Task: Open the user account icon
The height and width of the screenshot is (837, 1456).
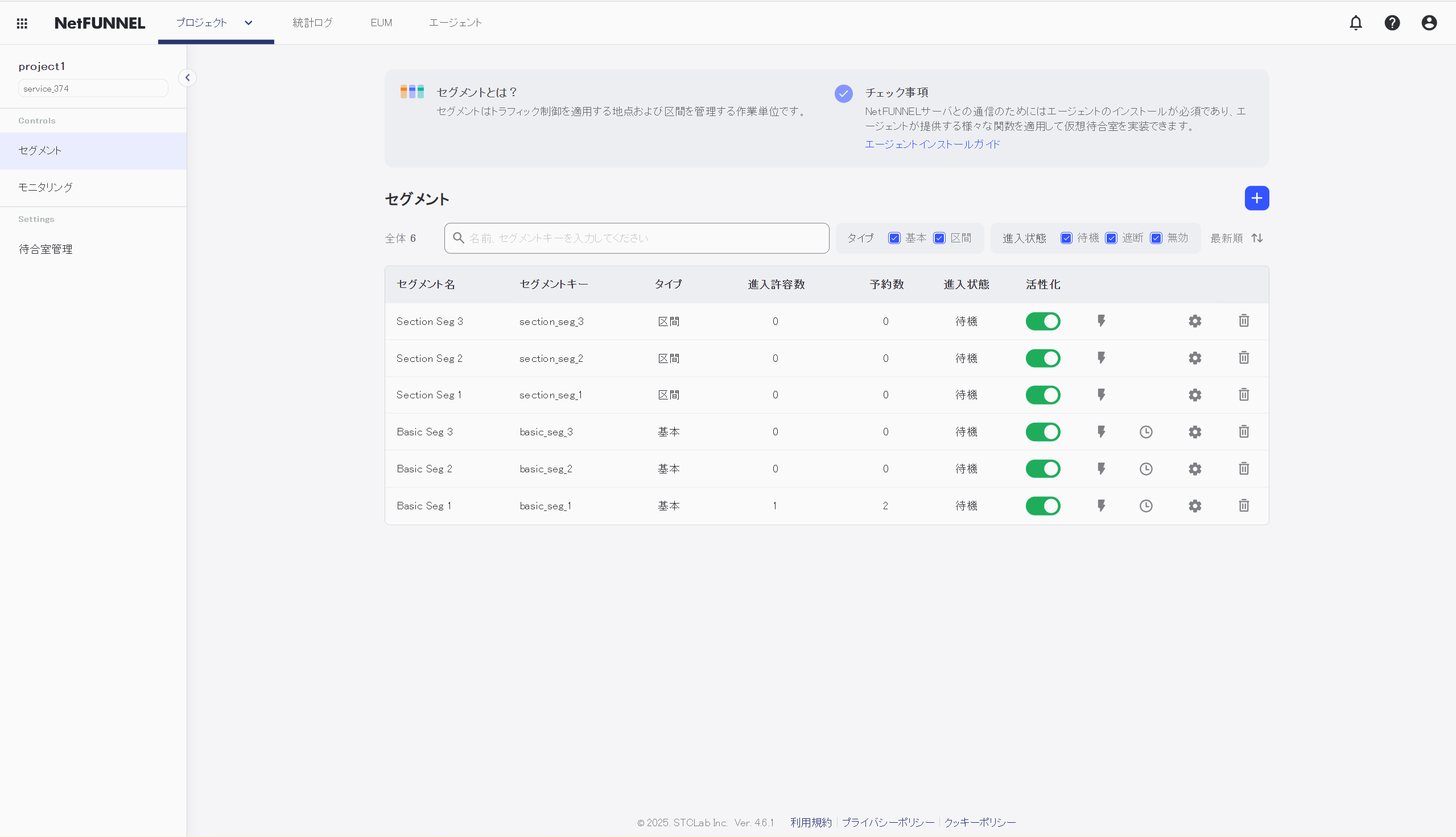Action: [1429, 22]
